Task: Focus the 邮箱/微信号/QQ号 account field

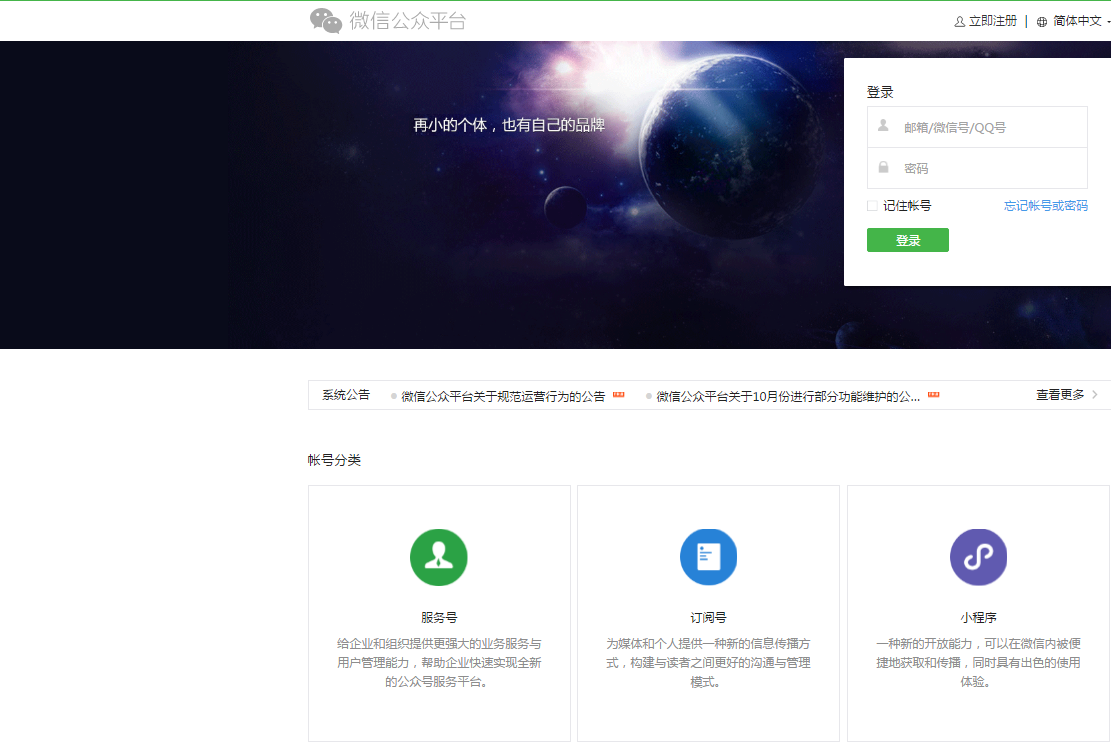Action: coord(977,128)
